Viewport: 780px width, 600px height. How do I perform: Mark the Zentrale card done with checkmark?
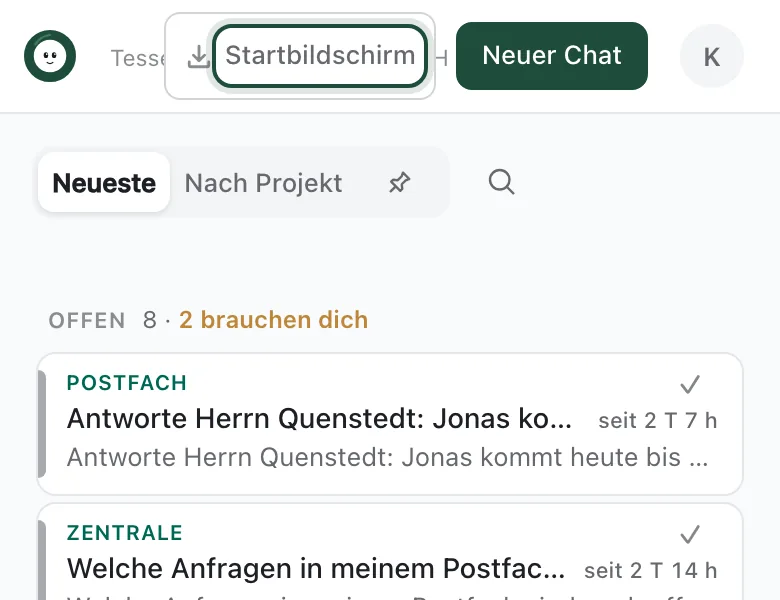tap(690, 534)
